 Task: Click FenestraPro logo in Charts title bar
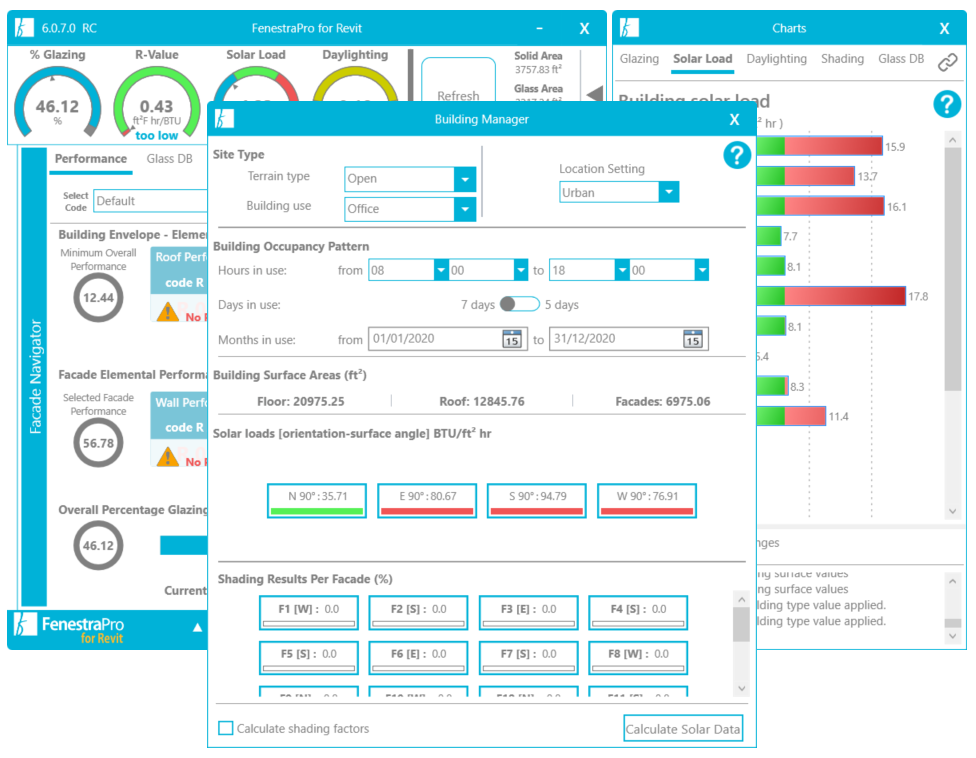click(629, 28)
